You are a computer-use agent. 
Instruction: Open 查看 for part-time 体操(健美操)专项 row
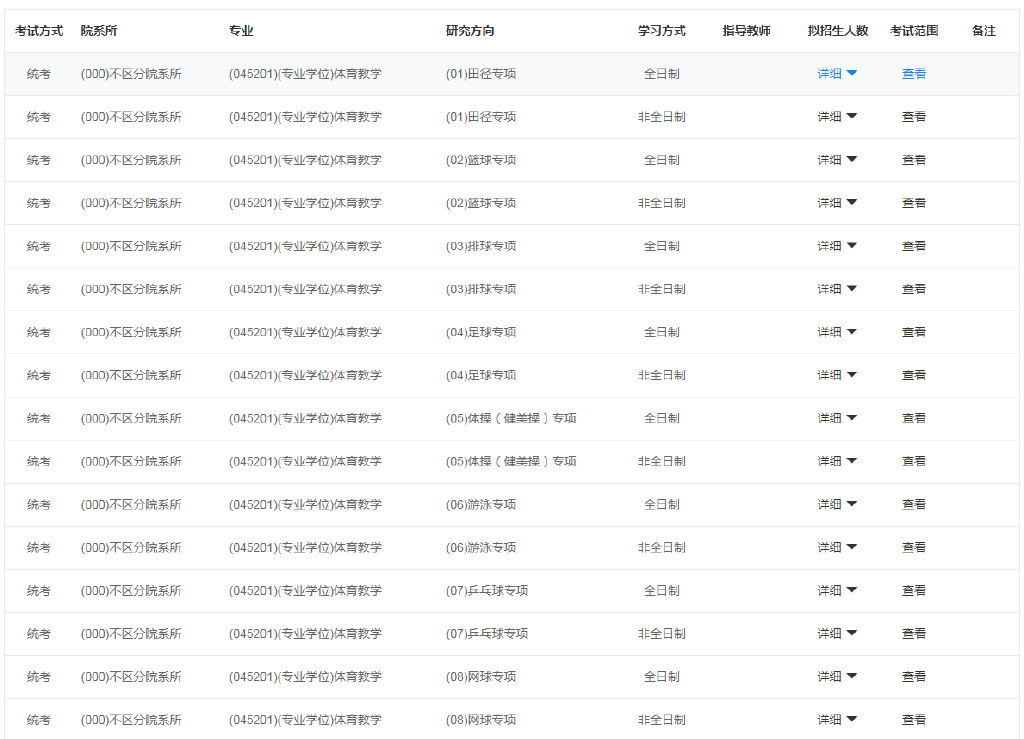pyautogui.click(x=914, y=461)
